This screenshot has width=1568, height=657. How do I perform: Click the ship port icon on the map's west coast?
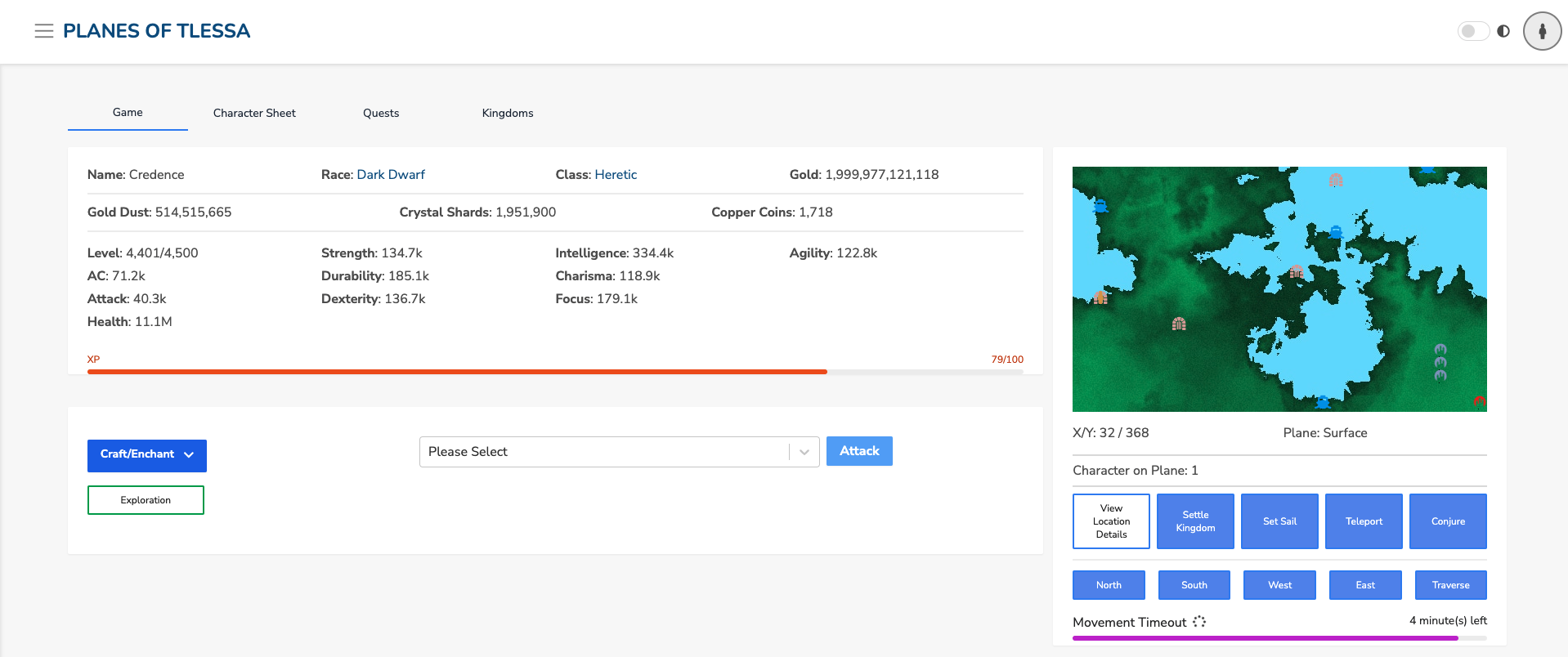(x=1100, y=206)
